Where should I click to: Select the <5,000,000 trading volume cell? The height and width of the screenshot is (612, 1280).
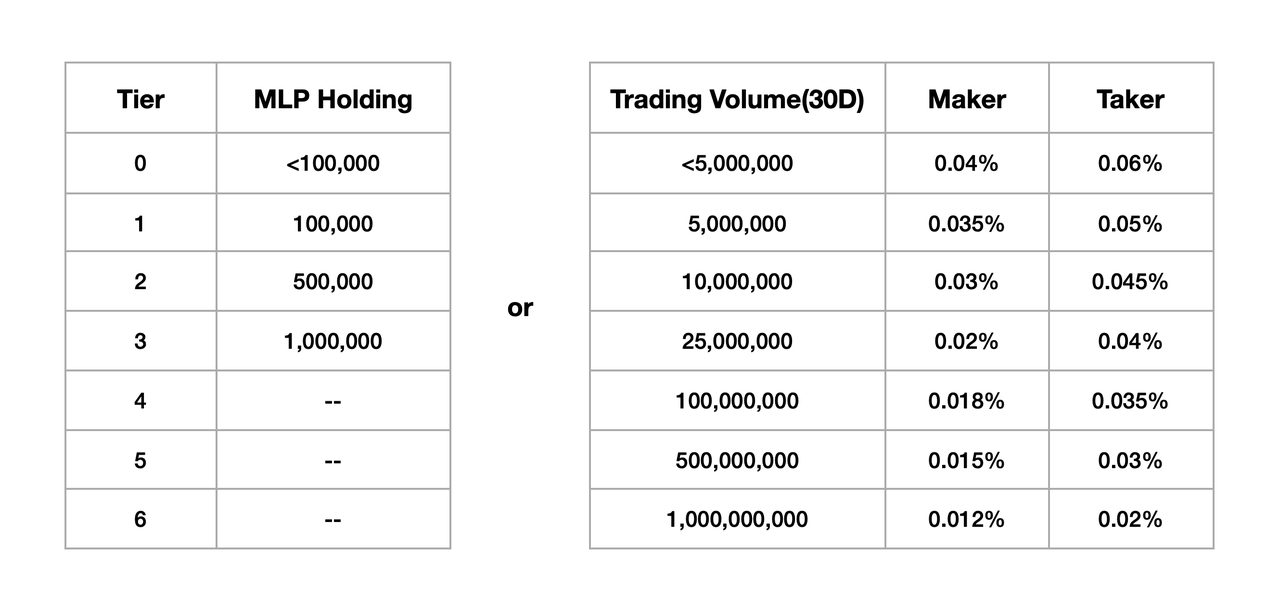737,163
